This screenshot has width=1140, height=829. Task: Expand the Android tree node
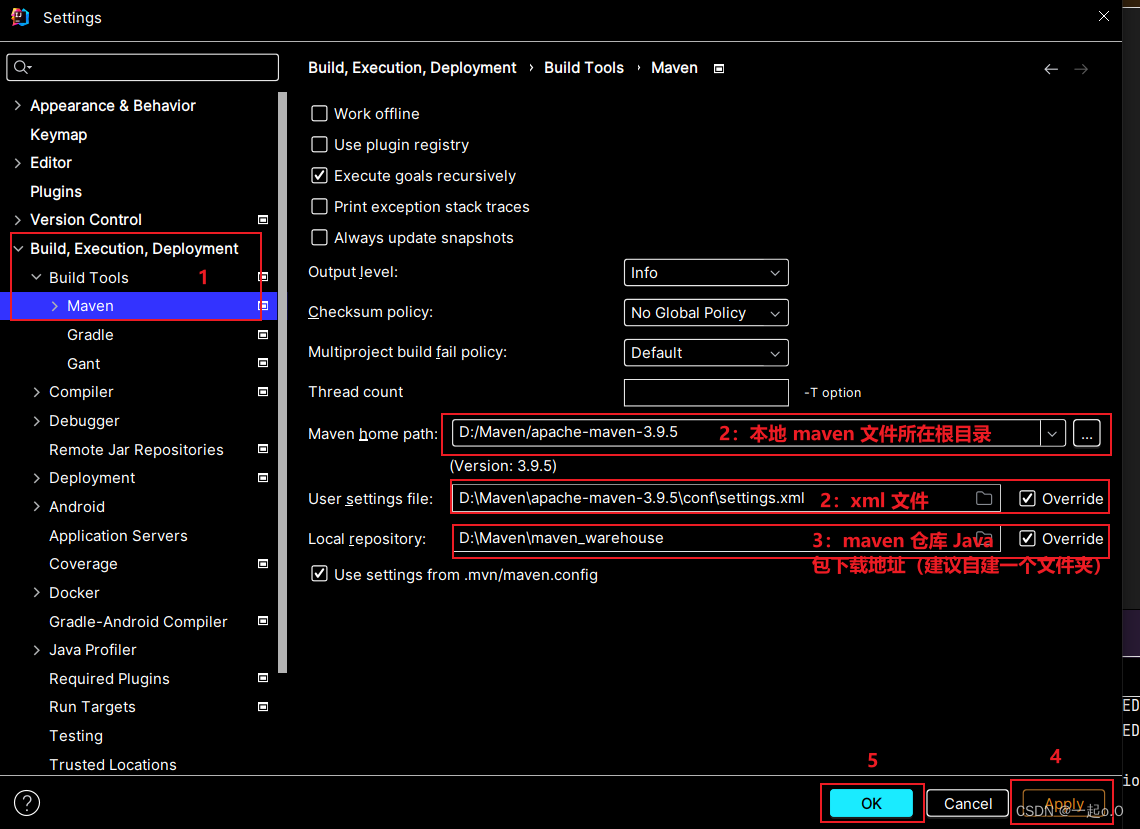(x=36, y=506)
